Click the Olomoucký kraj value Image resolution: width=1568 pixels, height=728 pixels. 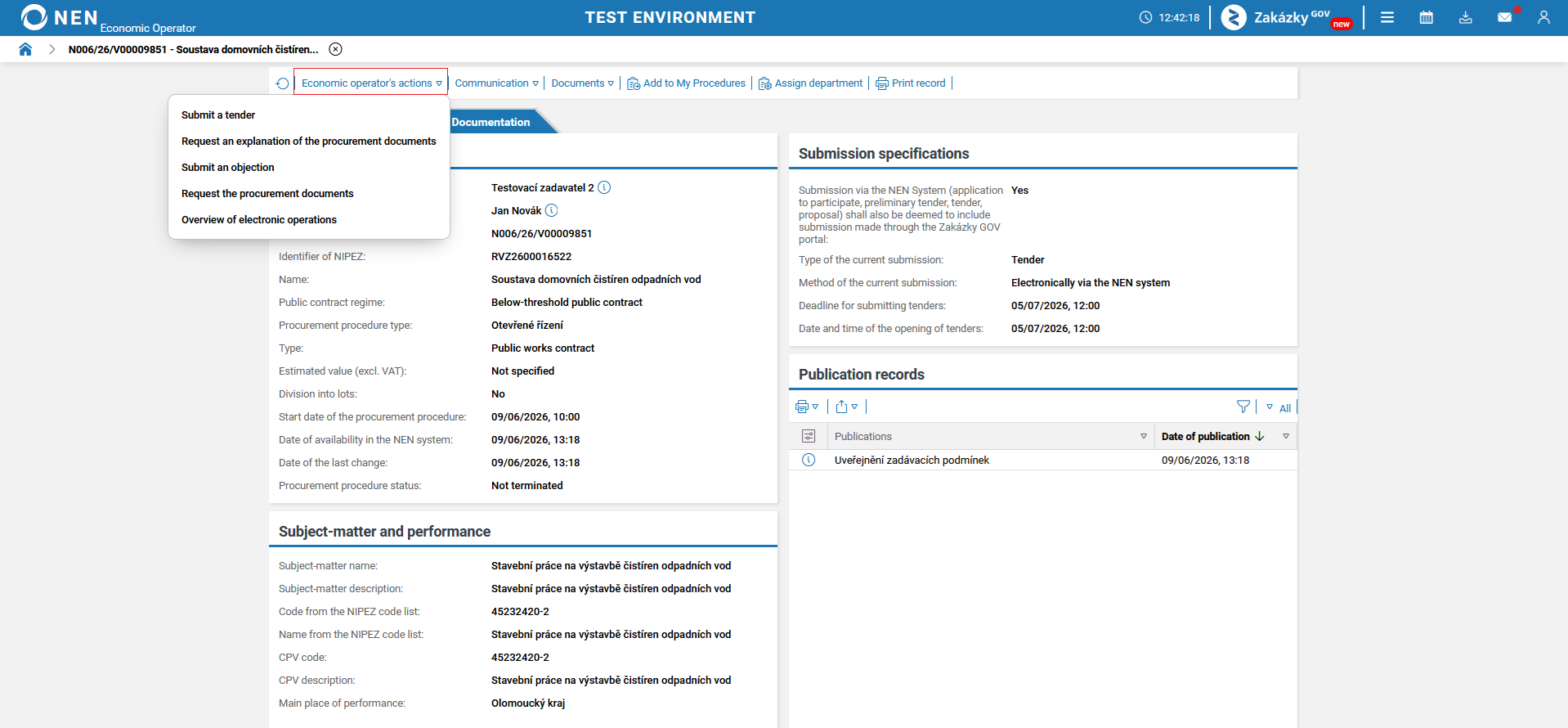pos(528,703)
